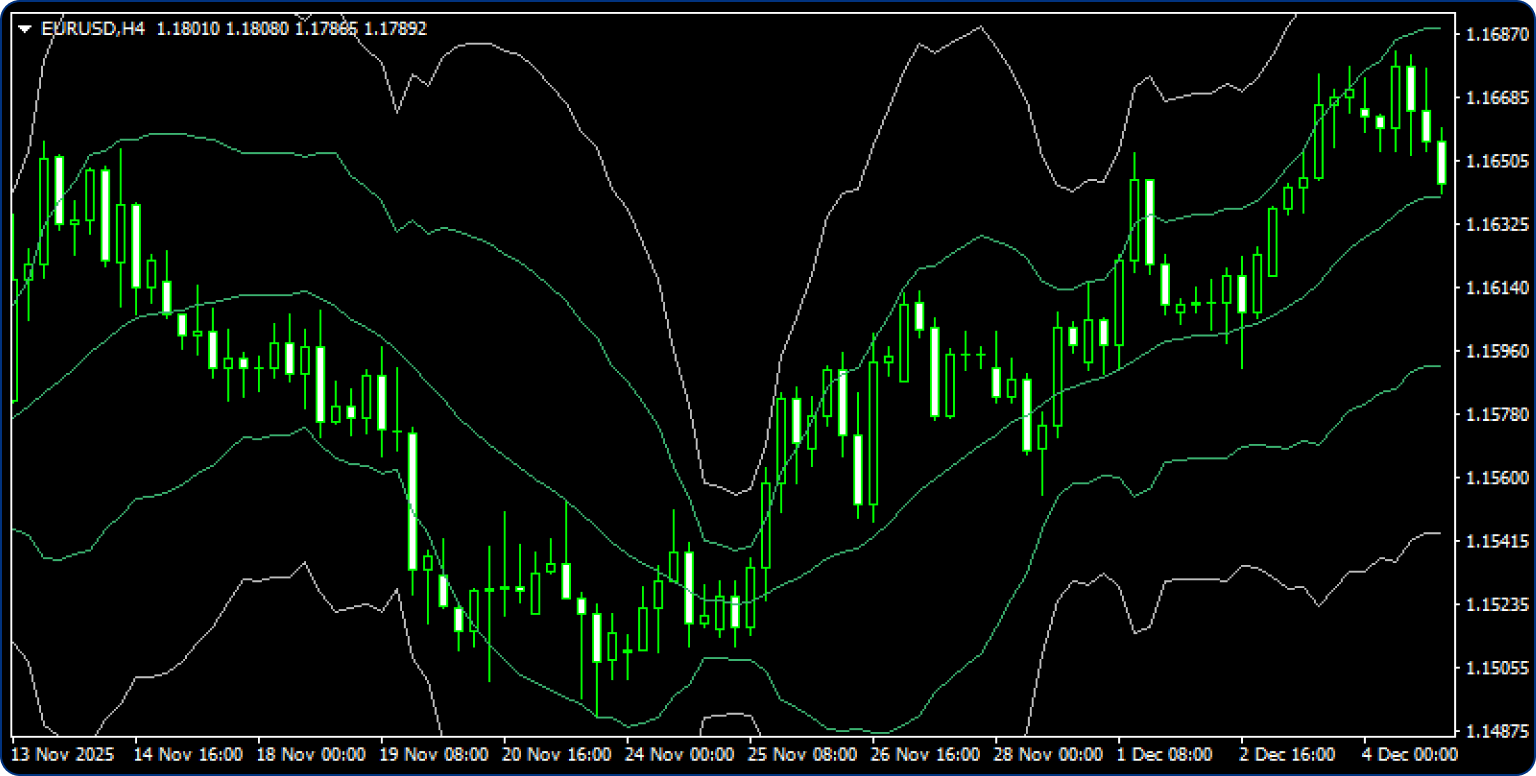
Task: Click the 1.16140 price axis label
Action: [1494, 288]
